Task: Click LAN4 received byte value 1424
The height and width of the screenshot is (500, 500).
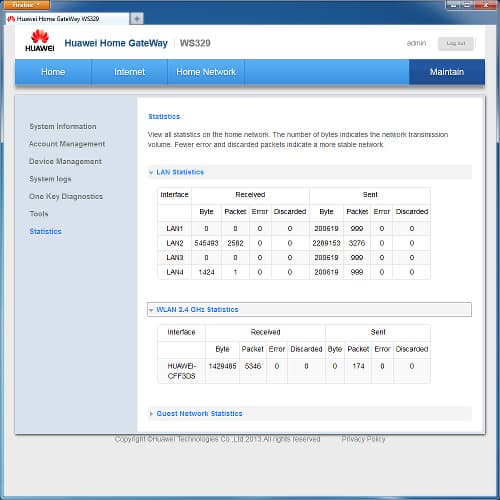Action: point(206,272)
